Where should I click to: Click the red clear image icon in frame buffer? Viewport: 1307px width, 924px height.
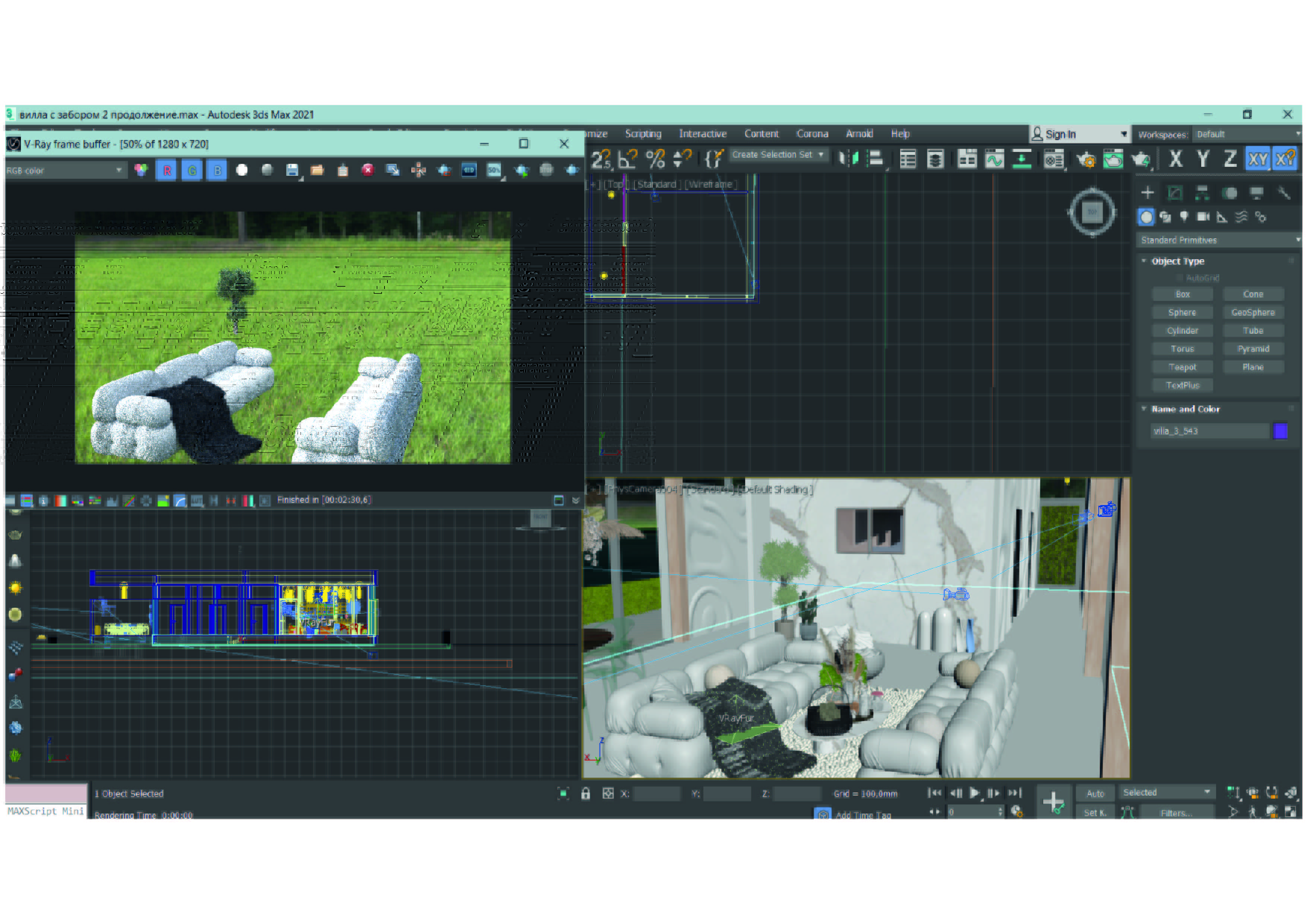point(368,170)
